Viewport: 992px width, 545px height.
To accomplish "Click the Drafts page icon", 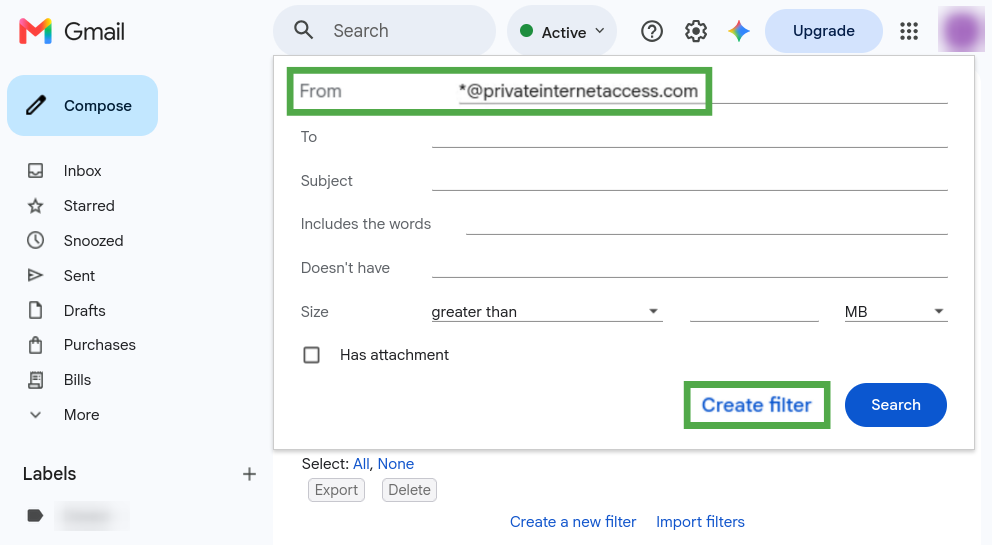I will point(35,310).
